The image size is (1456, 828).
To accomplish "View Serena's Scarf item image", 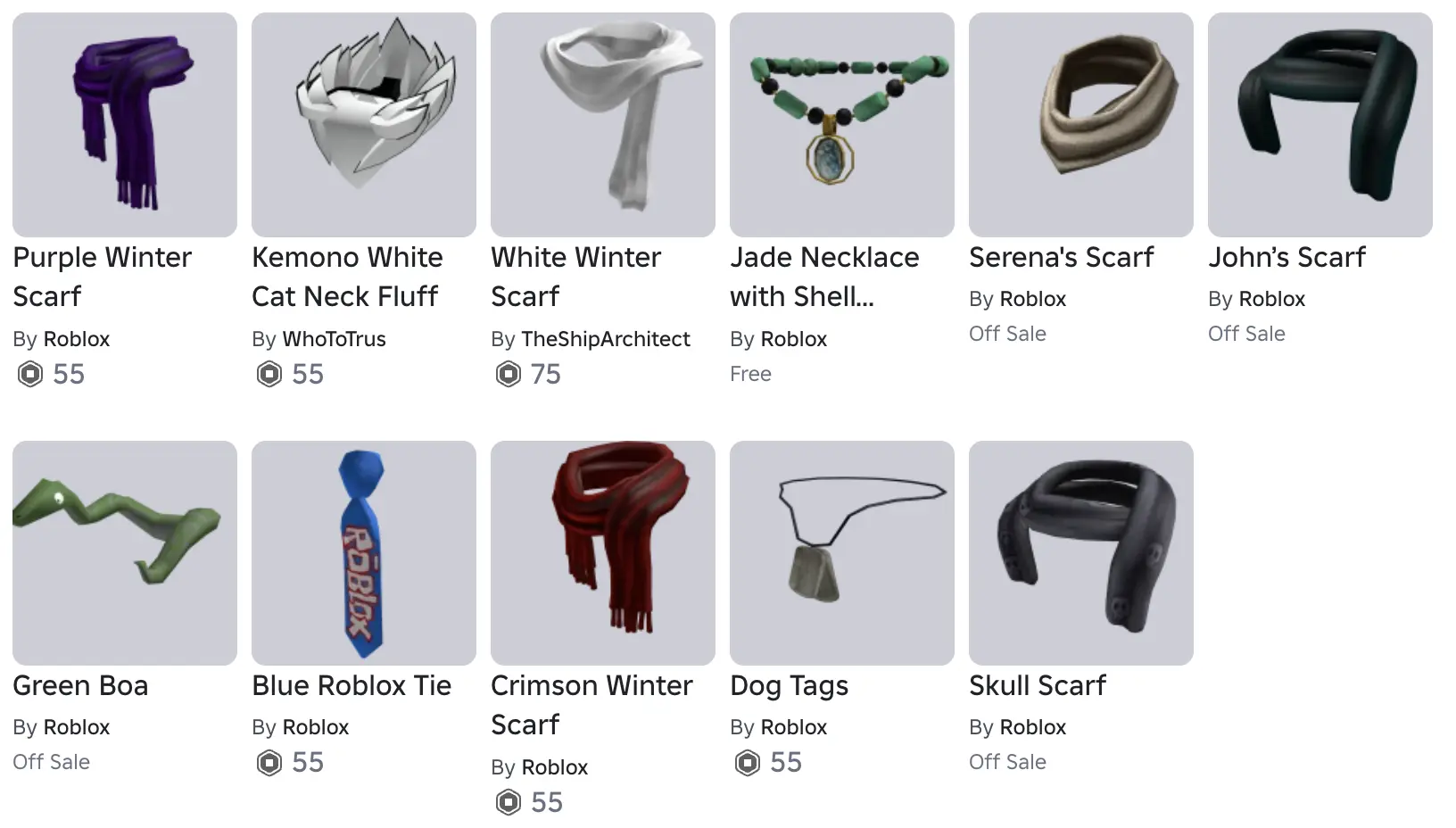I will [1081, 125].
